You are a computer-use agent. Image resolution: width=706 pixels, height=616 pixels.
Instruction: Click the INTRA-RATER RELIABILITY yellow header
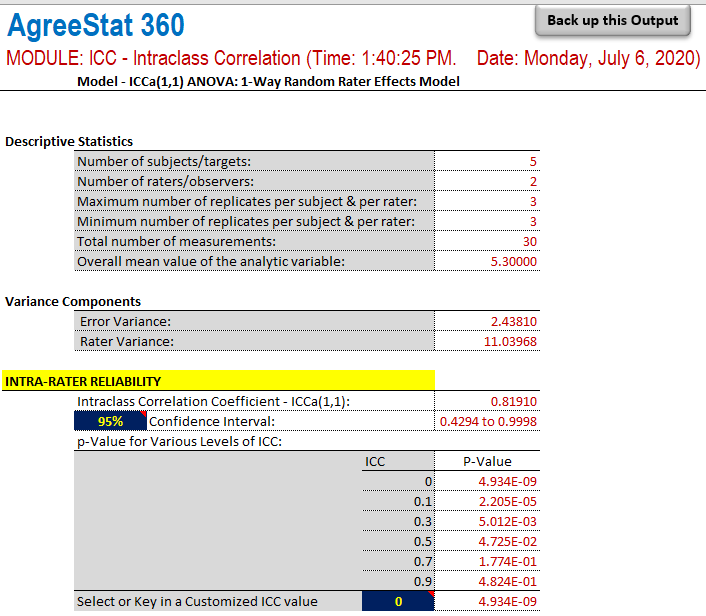pyautogui.click(x=218, y=381)
